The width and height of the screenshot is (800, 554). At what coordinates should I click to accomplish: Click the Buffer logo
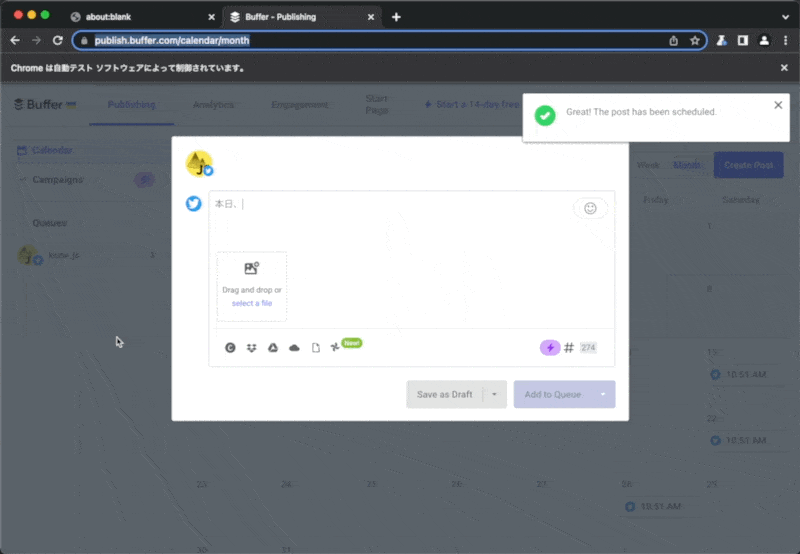[x=45, y=105]
